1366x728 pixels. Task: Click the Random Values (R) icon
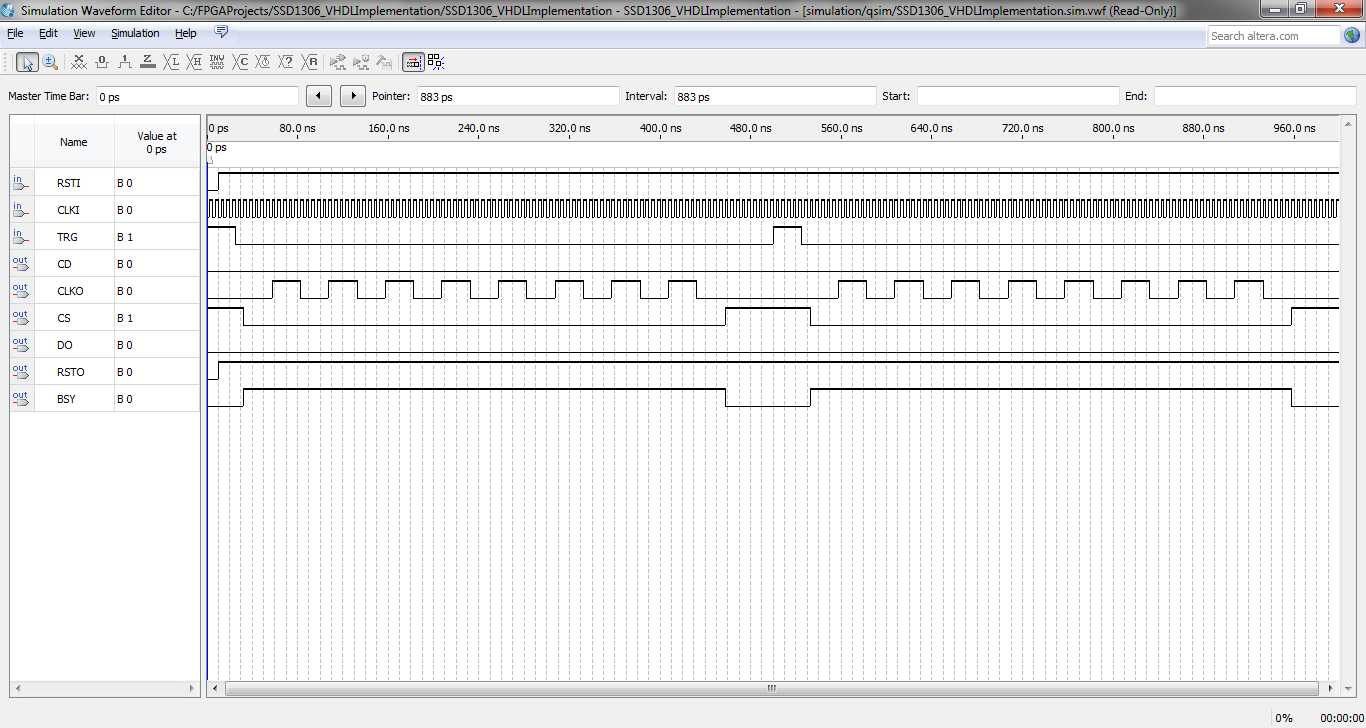(311, 62)
